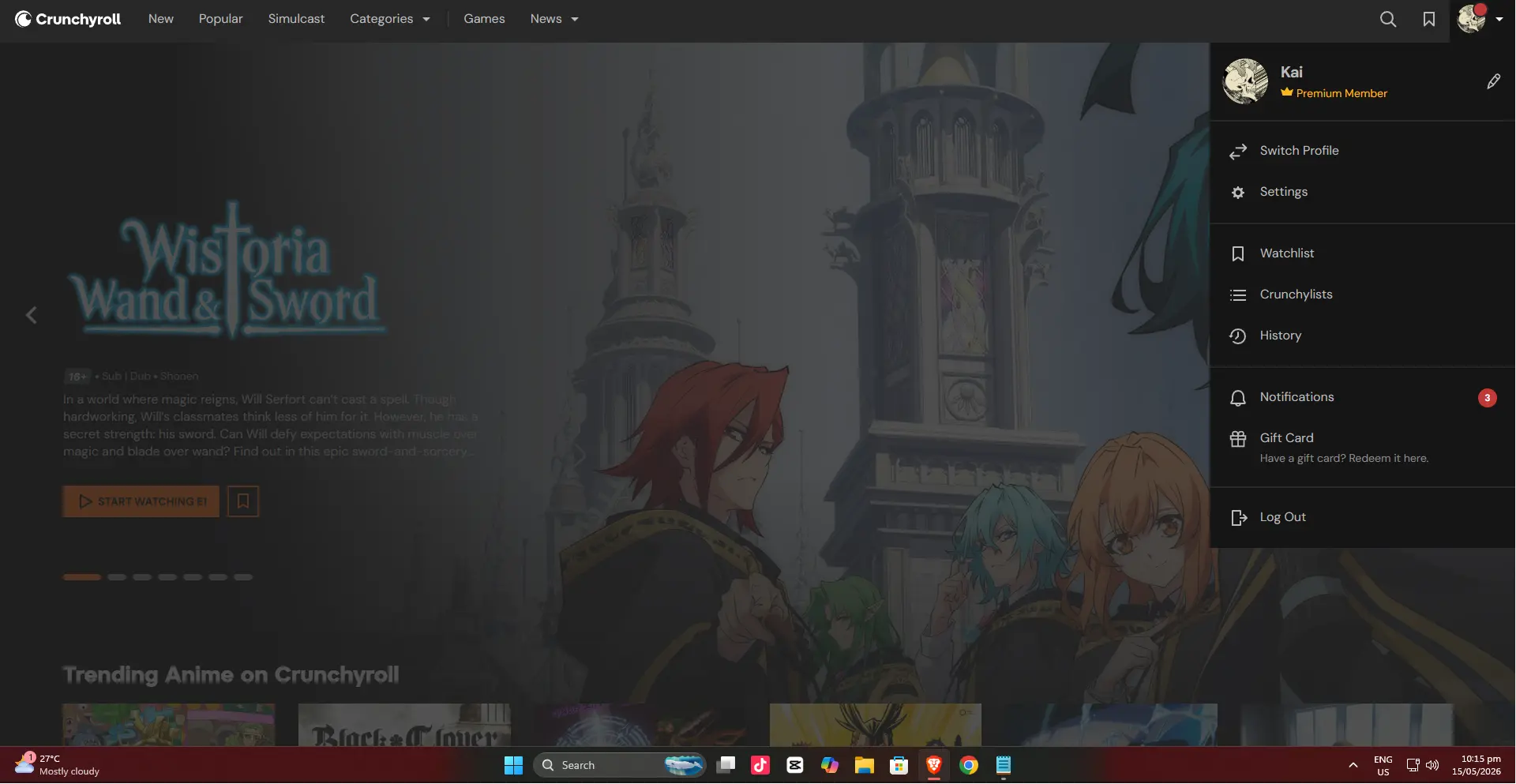Click the Crunchyroll logo

(68, 19)
